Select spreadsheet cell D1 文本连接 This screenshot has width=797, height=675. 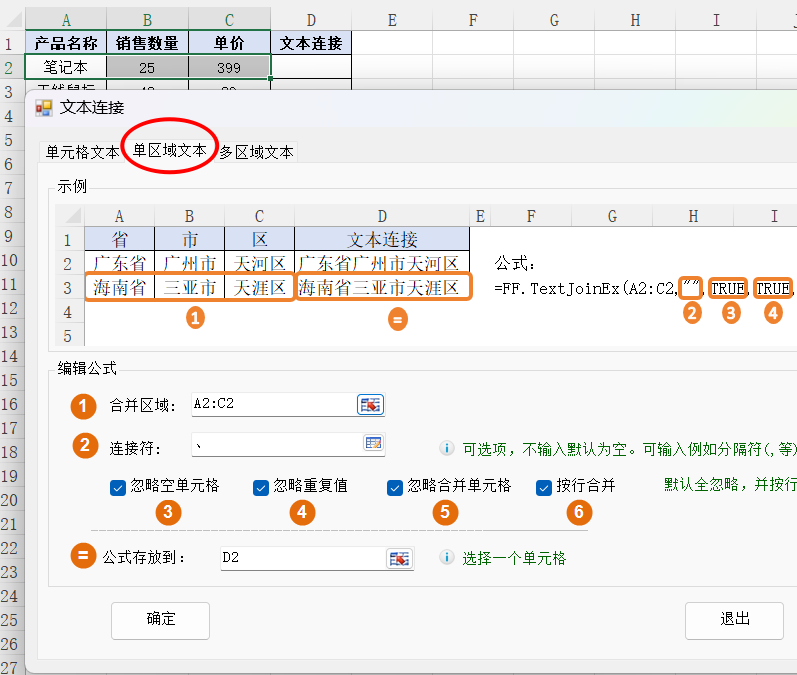310,43
